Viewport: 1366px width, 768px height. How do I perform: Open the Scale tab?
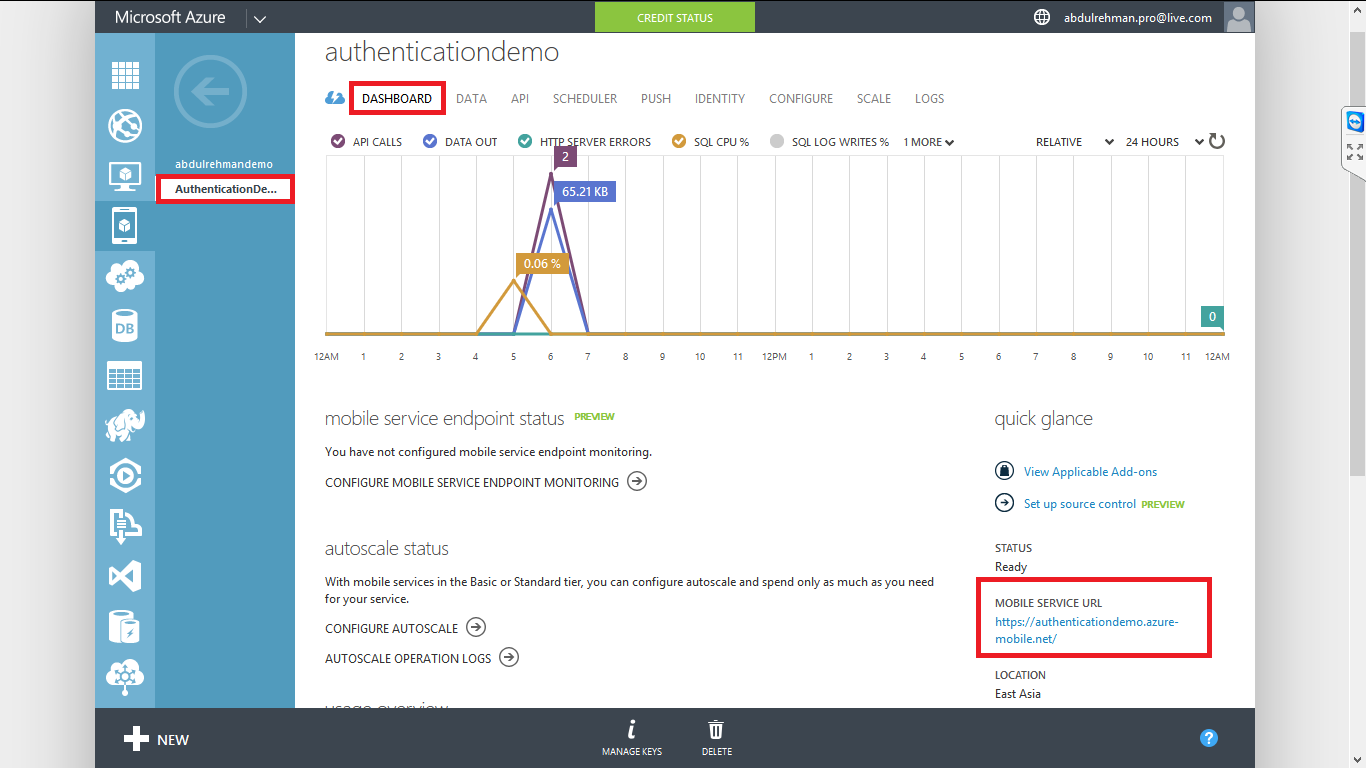pyautogui.click(x=874, y=99)
